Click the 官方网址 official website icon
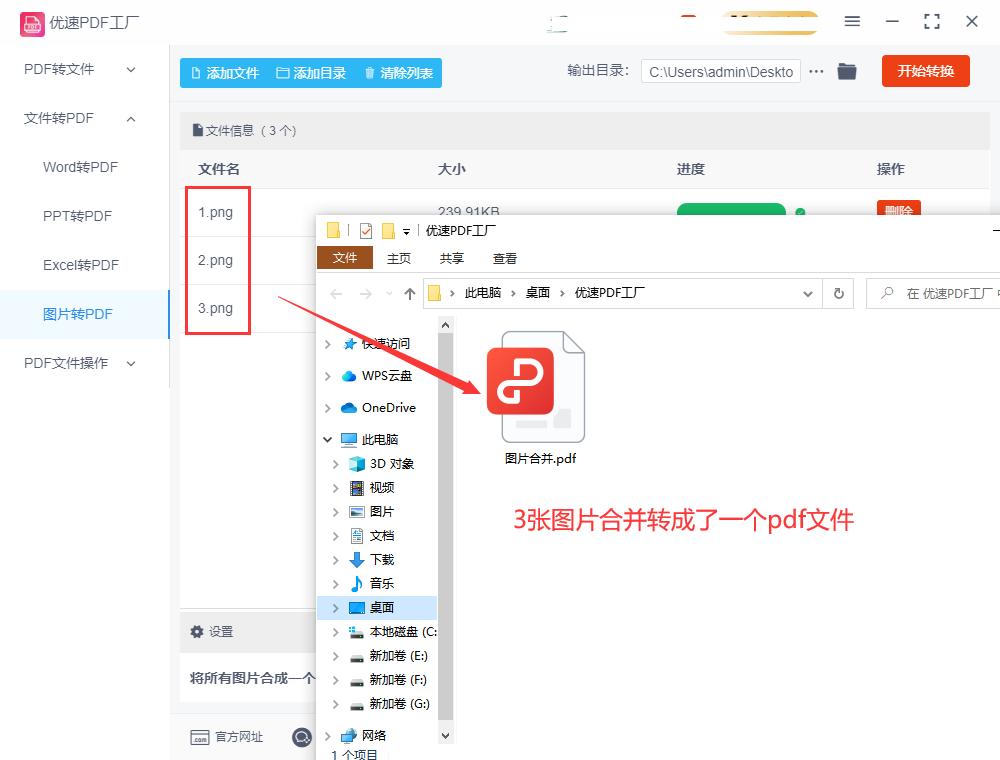Viewport: 1000px width, 760px height. pyautogui.click(x=200, y=737)
